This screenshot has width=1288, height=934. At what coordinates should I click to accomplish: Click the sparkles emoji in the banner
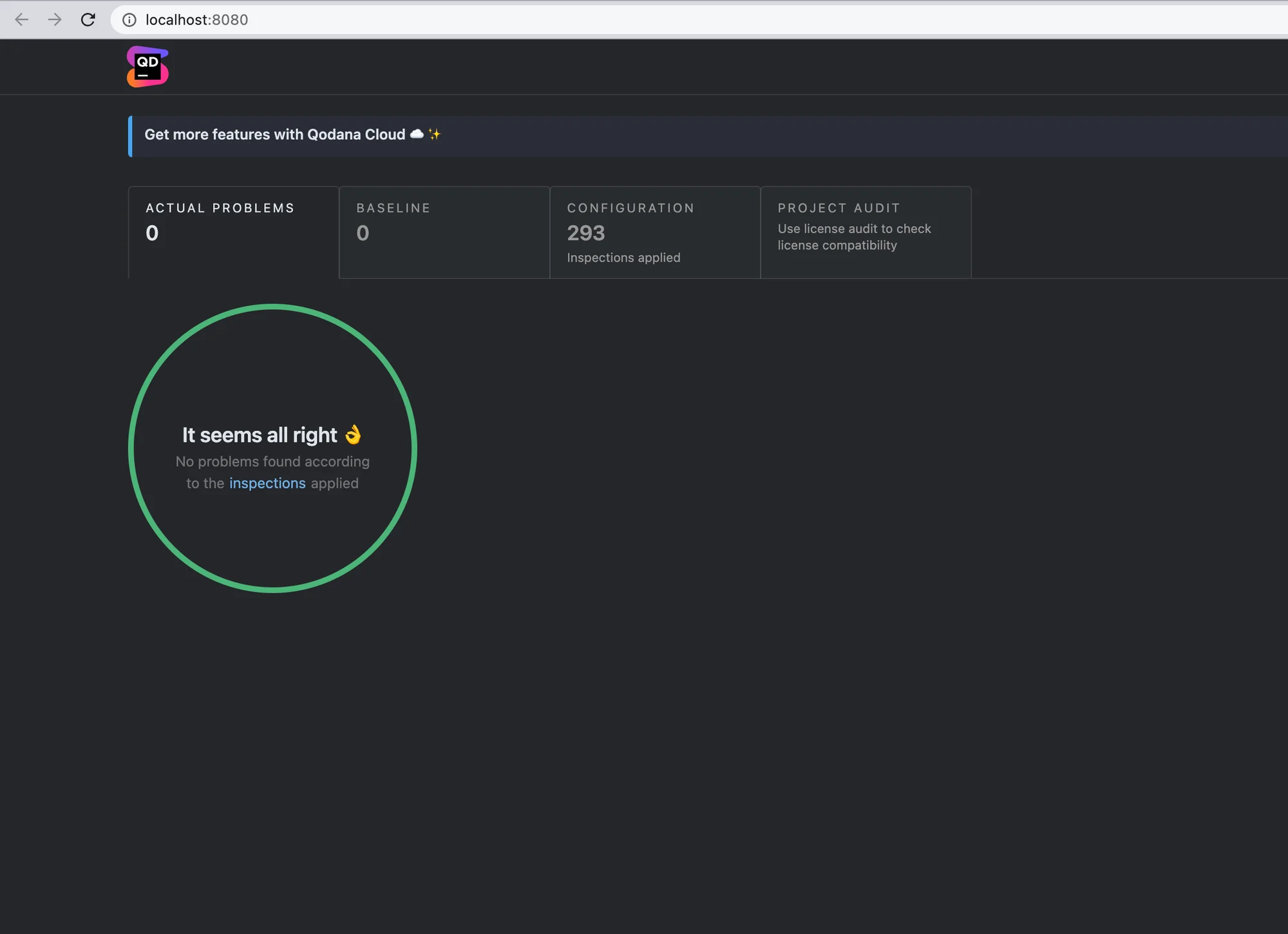[435, 134]
